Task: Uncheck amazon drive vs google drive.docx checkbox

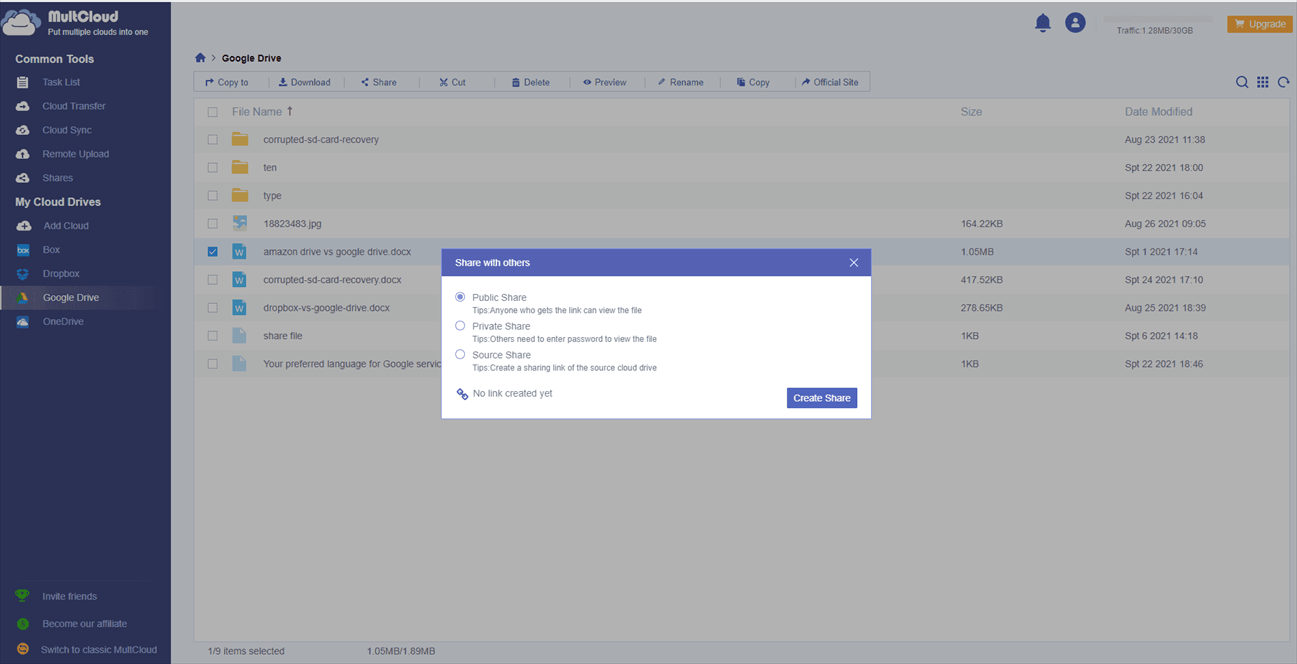Action: click(212, 252)
